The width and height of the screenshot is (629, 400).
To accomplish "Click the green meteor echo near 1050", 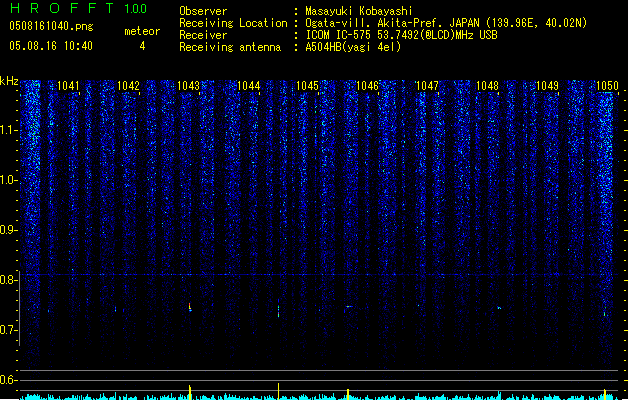I will pos(605,314).
